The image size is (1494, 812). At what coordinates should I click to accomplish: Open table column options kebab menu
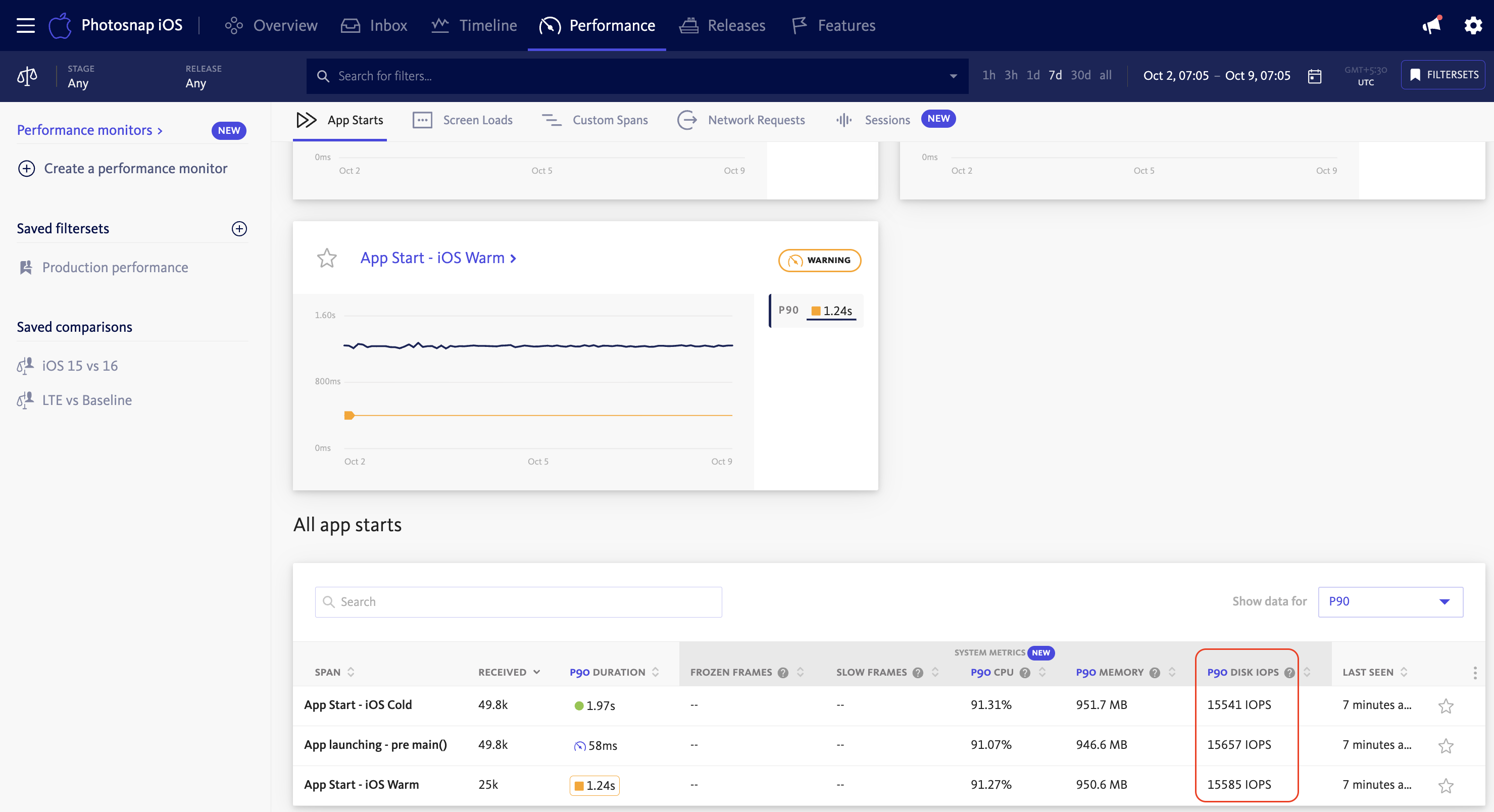pos(1474,673)
